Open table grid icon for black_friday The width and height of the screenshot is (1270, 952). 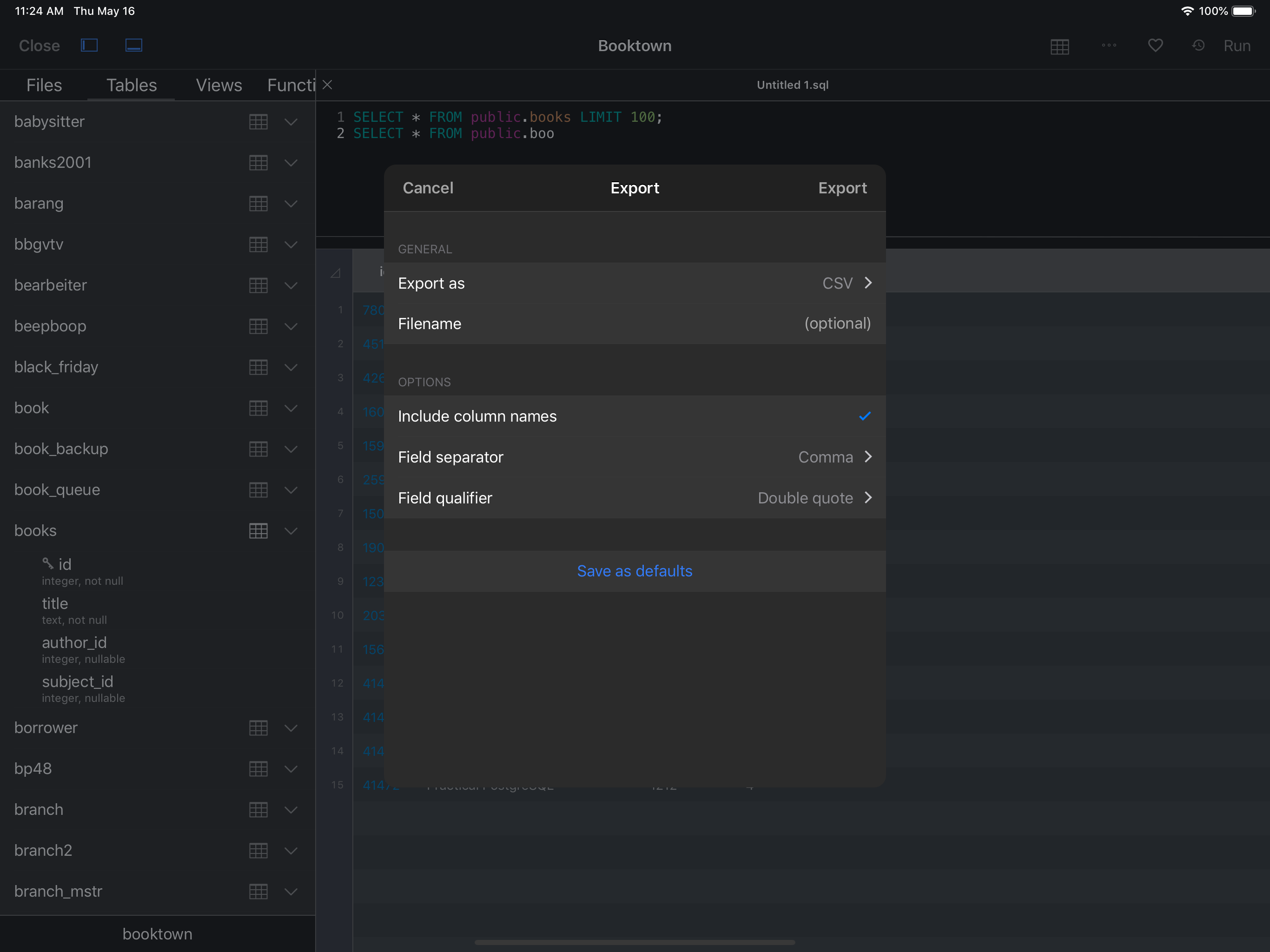click(x=258, y=367)
